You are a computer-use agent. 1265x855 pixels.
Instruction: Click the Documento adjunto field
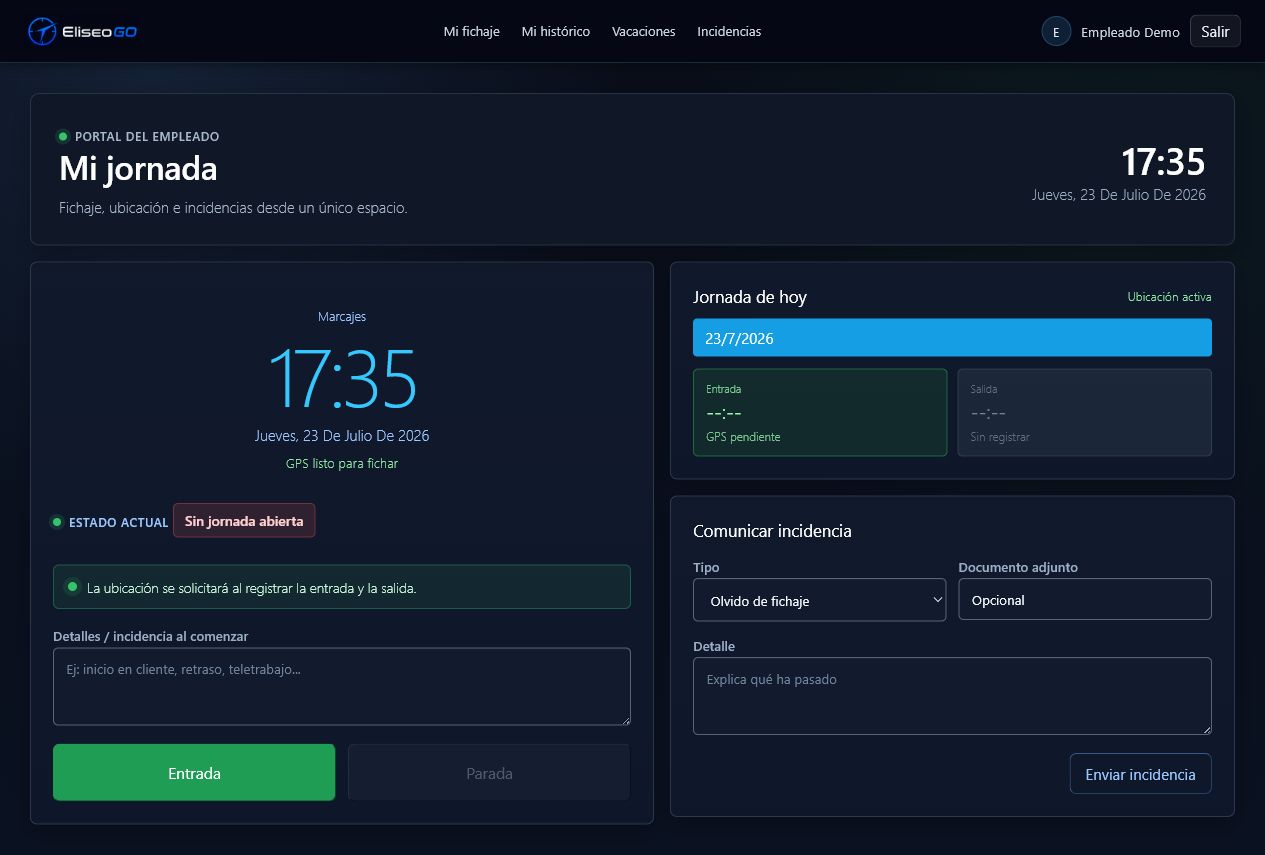(x=1085, y=599)
